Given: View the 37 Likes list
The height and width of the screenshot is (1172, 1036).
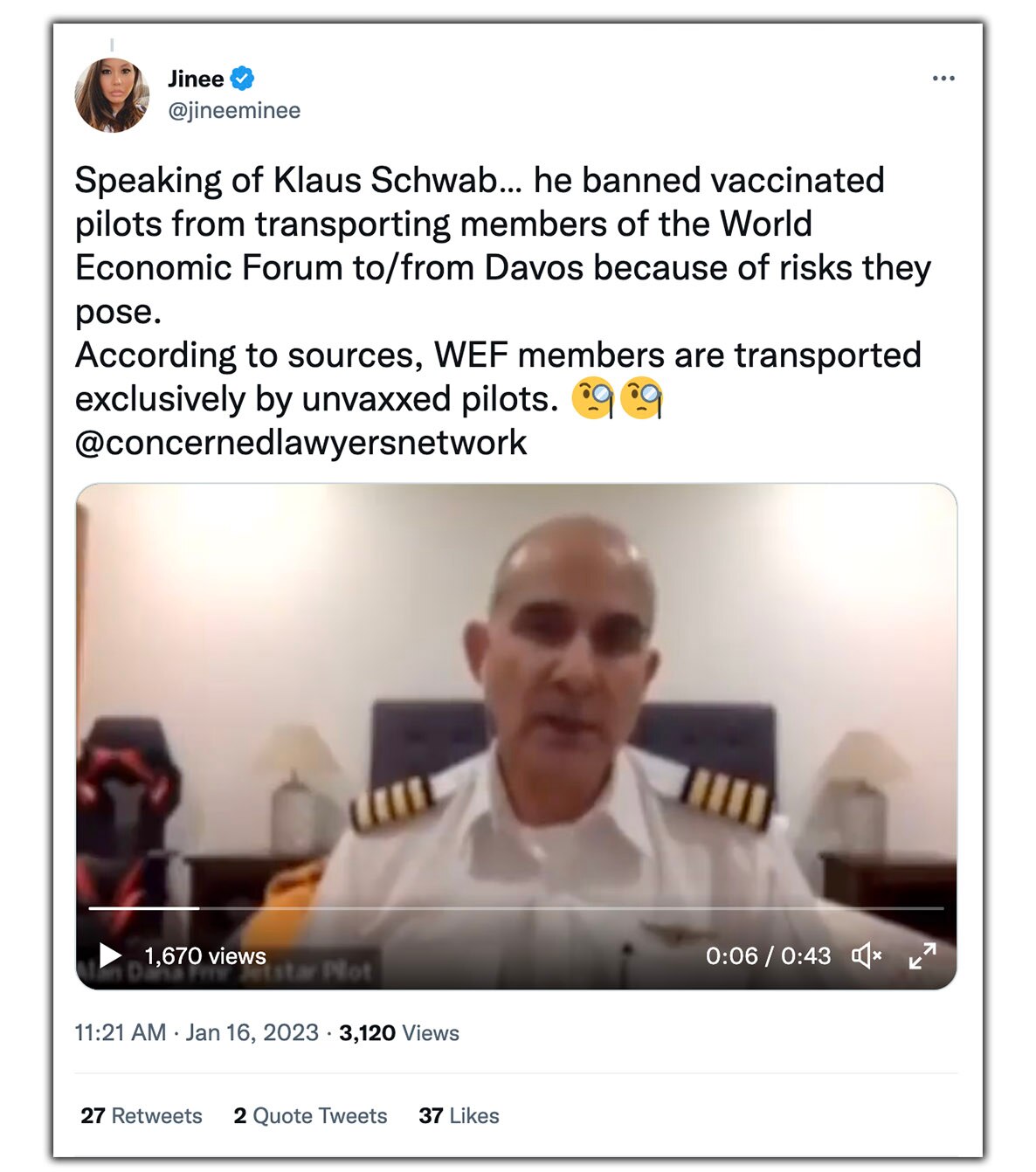Looking at the screenshot, I should 459,1116.
